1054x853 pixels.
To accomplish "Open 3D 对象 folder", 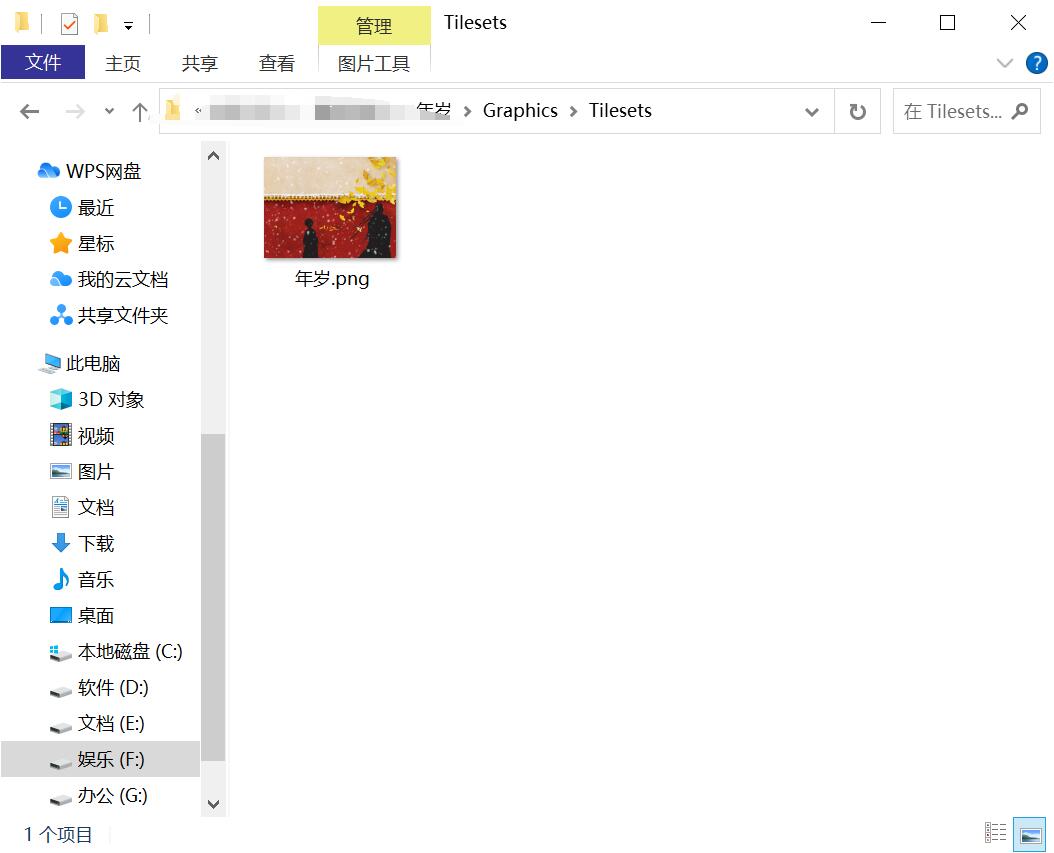I will [x=97, y=399].
